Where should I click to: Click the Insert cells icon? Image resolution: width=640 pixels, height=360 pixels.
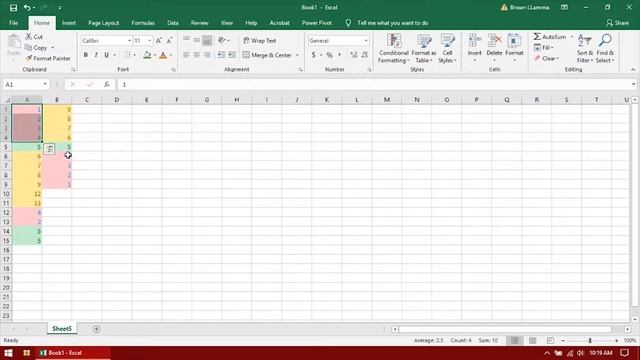474,41
